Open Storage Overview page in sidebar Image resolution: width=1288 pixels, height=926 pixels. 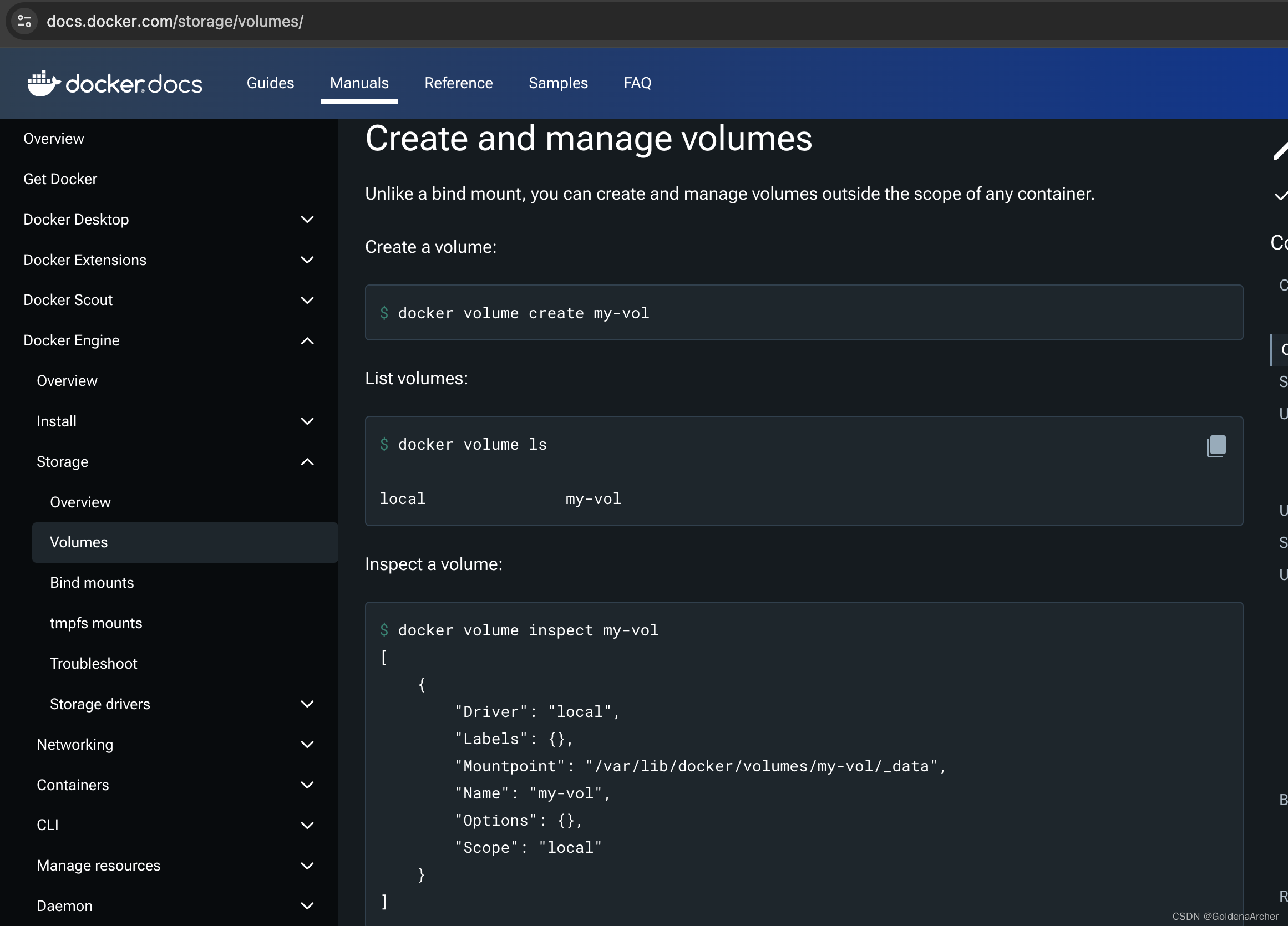coord(80,502)
